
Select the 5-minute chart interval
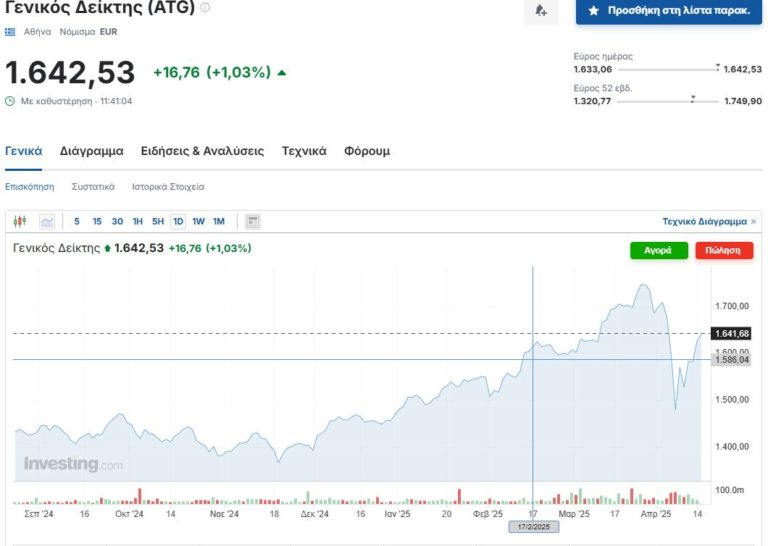(77, 221)
